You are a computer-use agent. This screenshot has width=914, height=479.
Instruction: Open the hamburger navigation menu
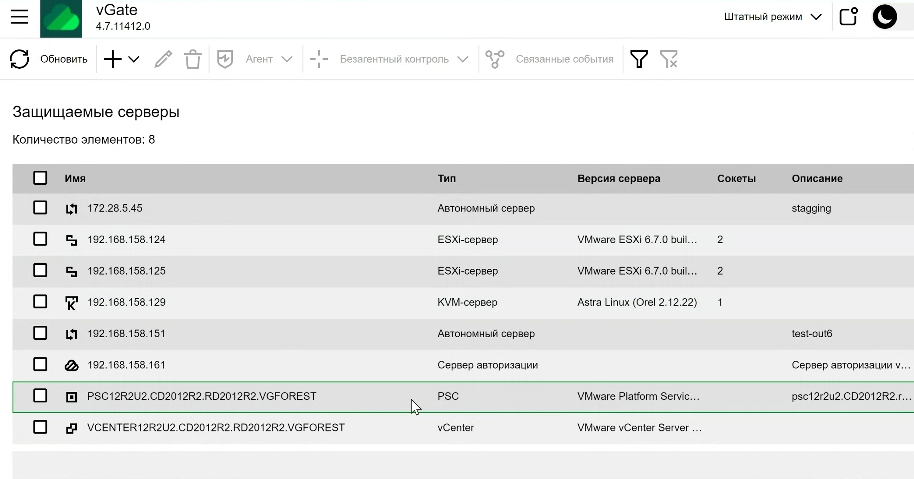click(19, 17)
